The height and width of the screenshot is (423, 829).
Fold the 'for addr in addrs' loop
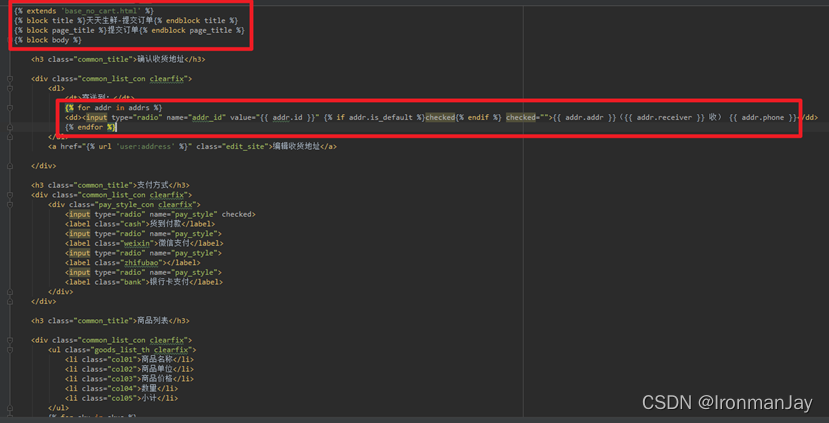tap(10, 108)
